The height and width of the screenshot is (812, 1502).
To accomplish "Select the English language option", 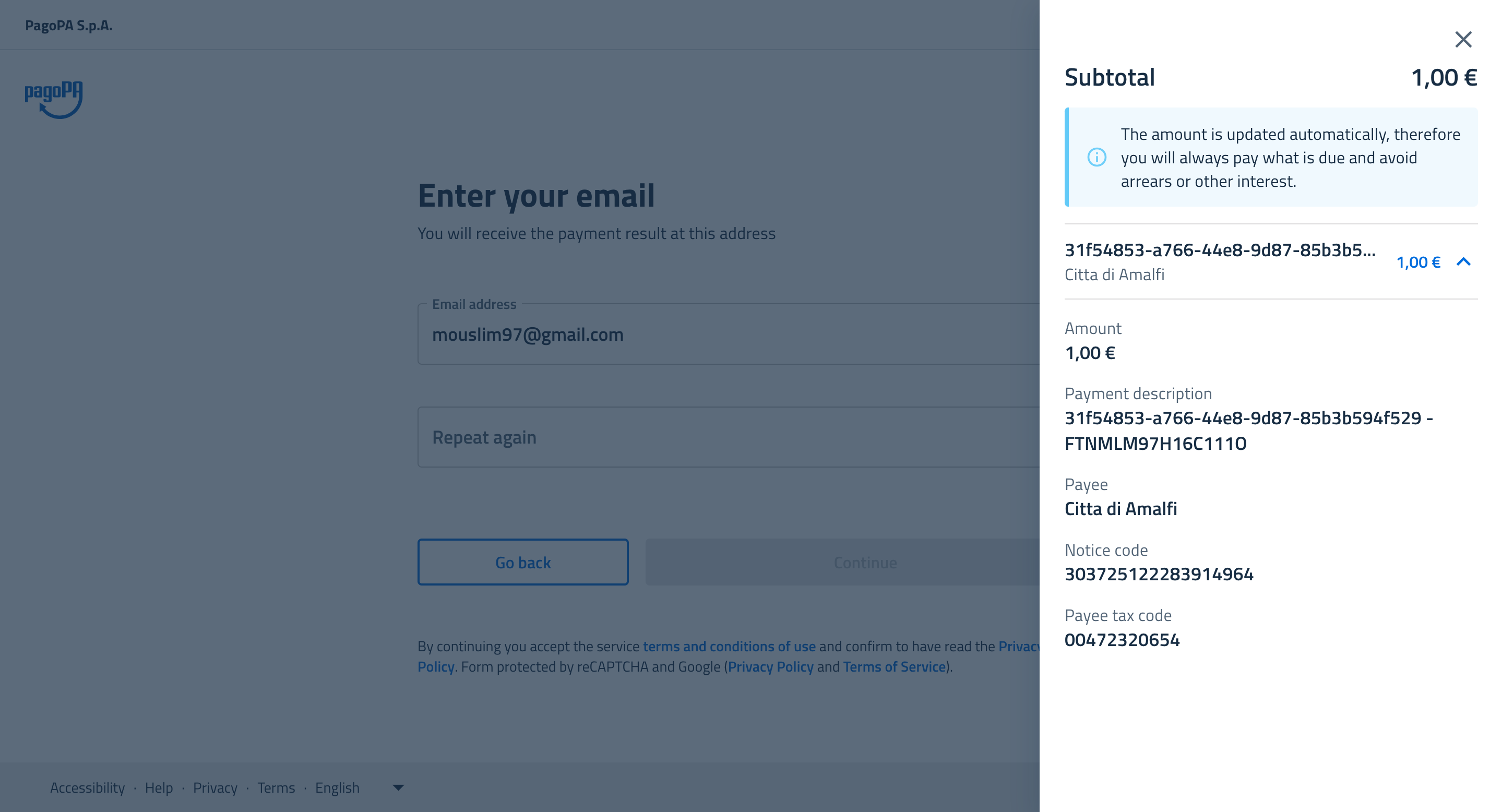I will pos(338,787).
